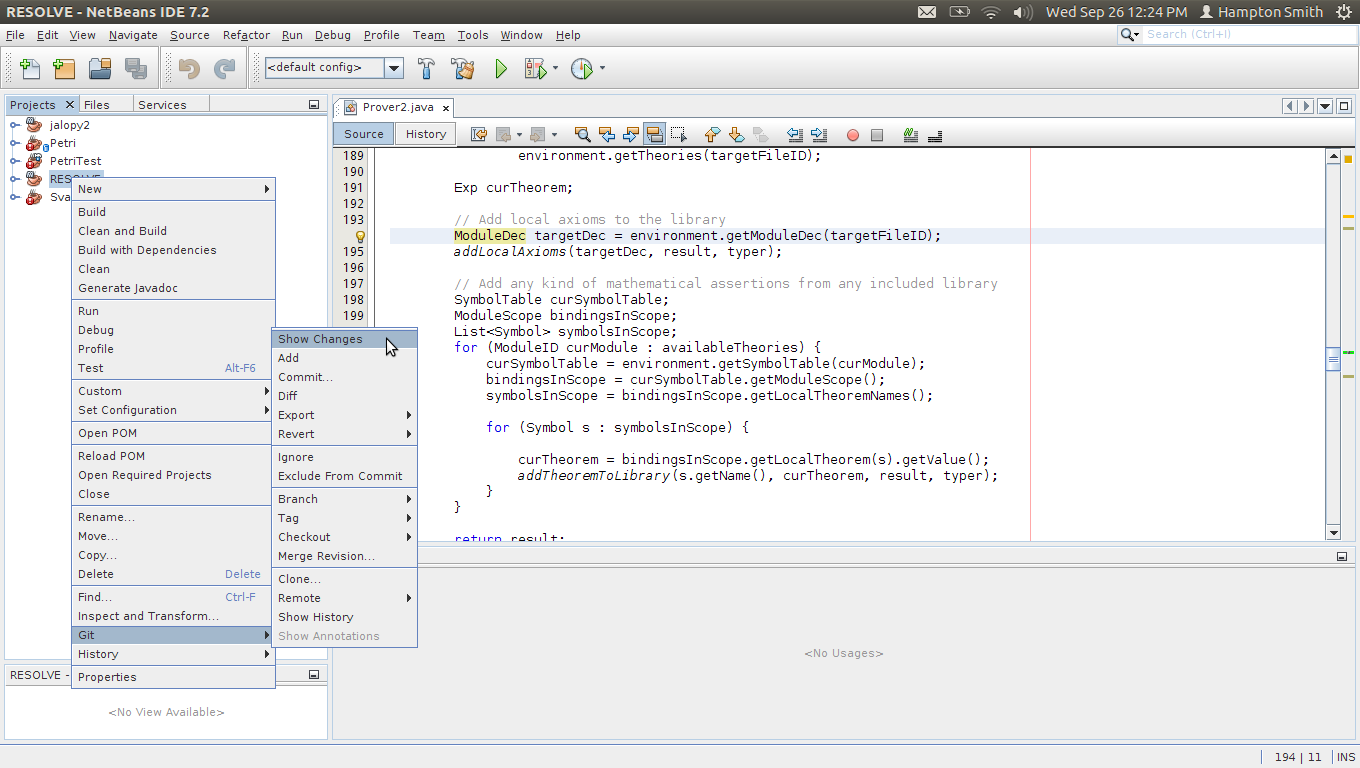Run the project with green play icon
This screenshot has height=768, width=1360.
(x=501, y=69)
